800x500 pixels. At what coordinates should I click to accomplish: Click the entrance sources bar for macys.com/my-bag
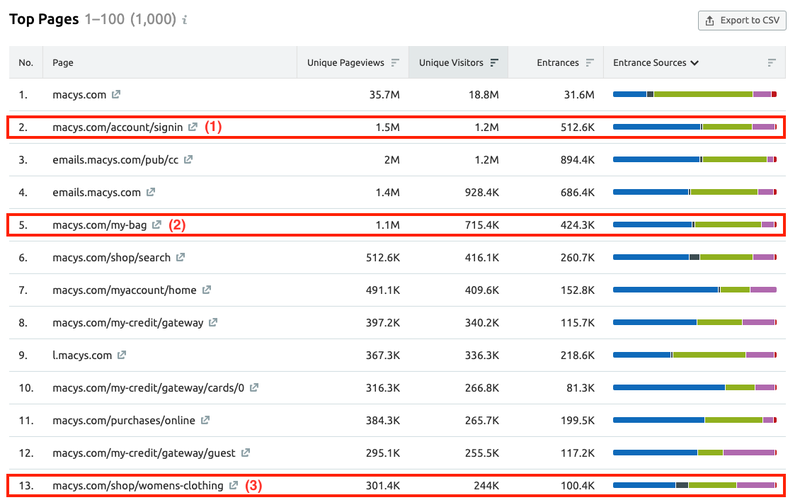coord(694,224)
